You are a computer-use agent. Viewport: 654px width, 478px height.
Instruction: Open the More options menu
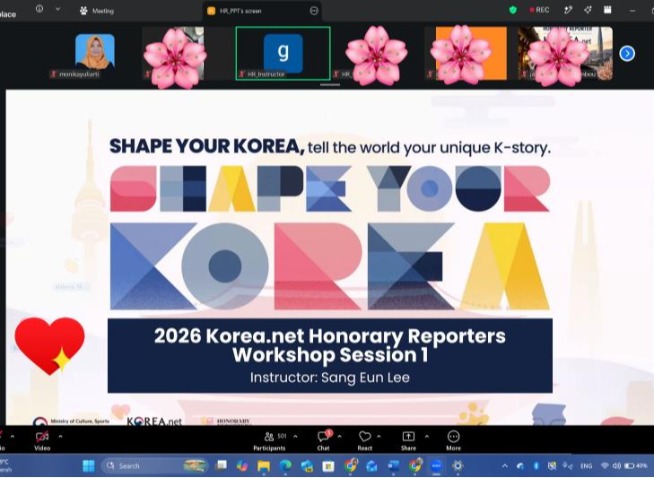click(x=453, y=441)
